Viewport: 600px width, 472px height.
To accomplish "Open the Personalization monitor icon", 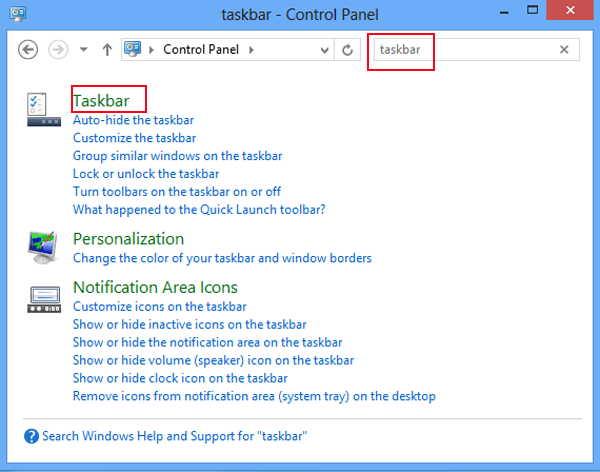I will click(43, 247).
